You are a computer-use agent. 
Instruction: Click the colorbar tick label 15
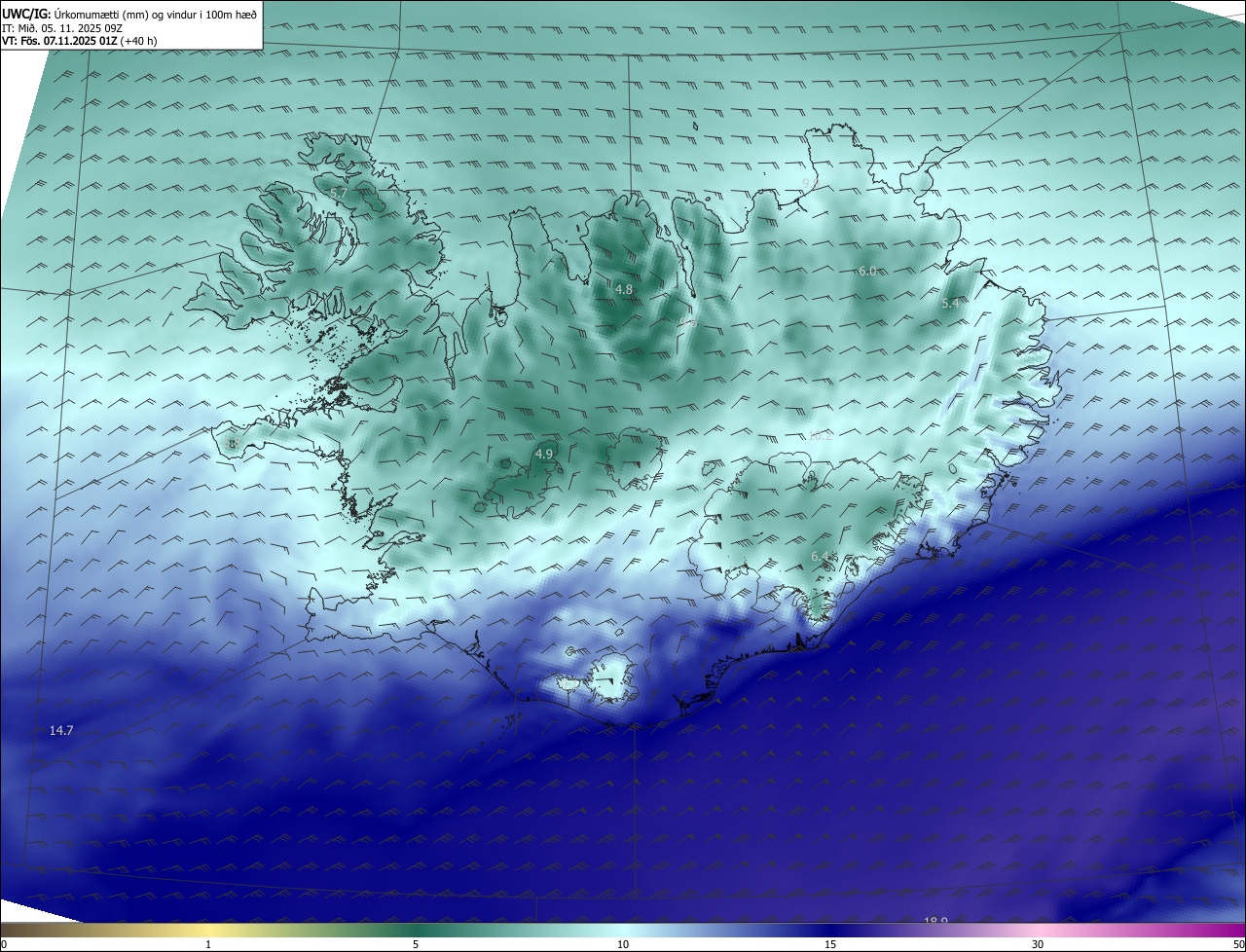click(830, 944)
